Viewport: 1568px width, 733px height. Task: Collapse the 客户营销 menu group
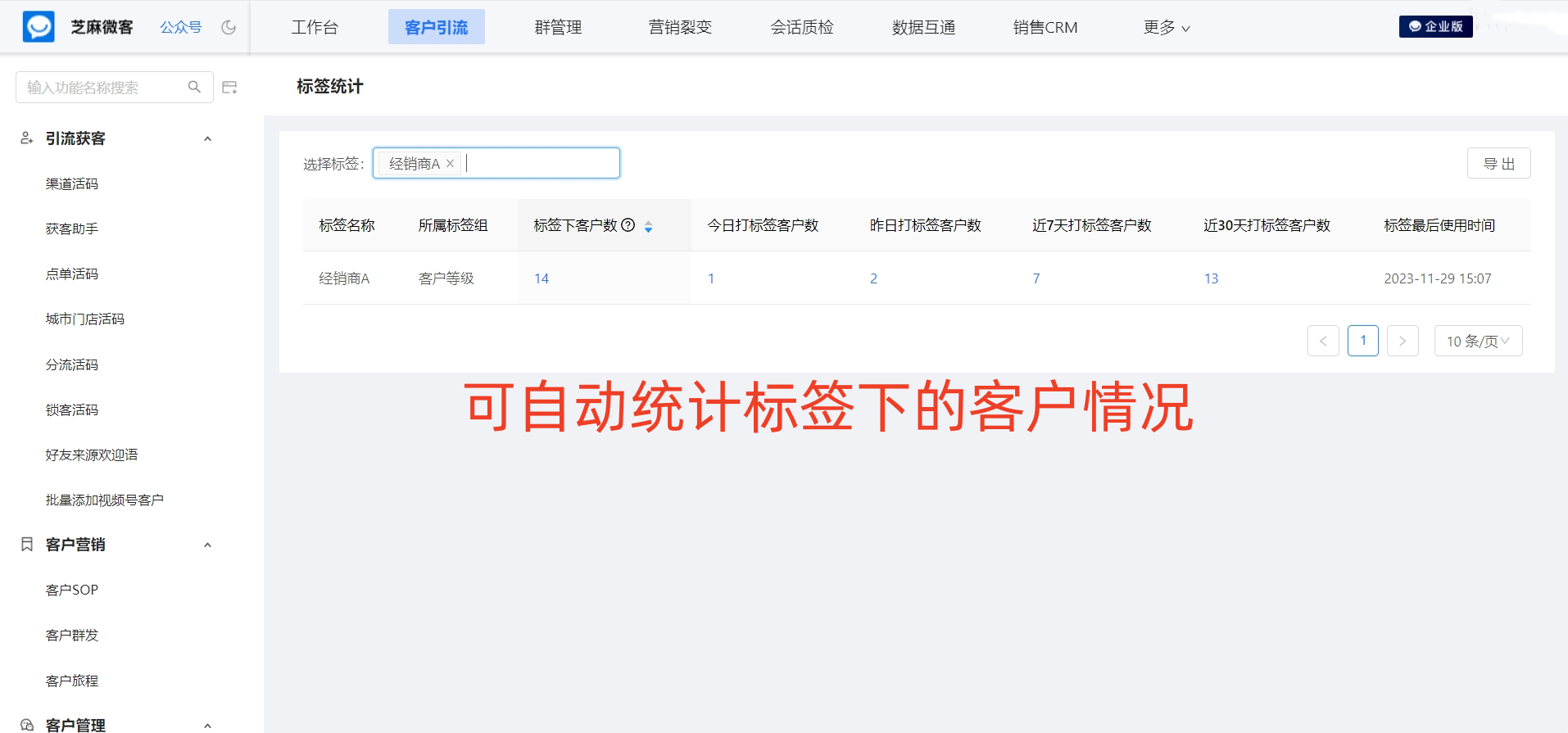(x=207, y=545)
